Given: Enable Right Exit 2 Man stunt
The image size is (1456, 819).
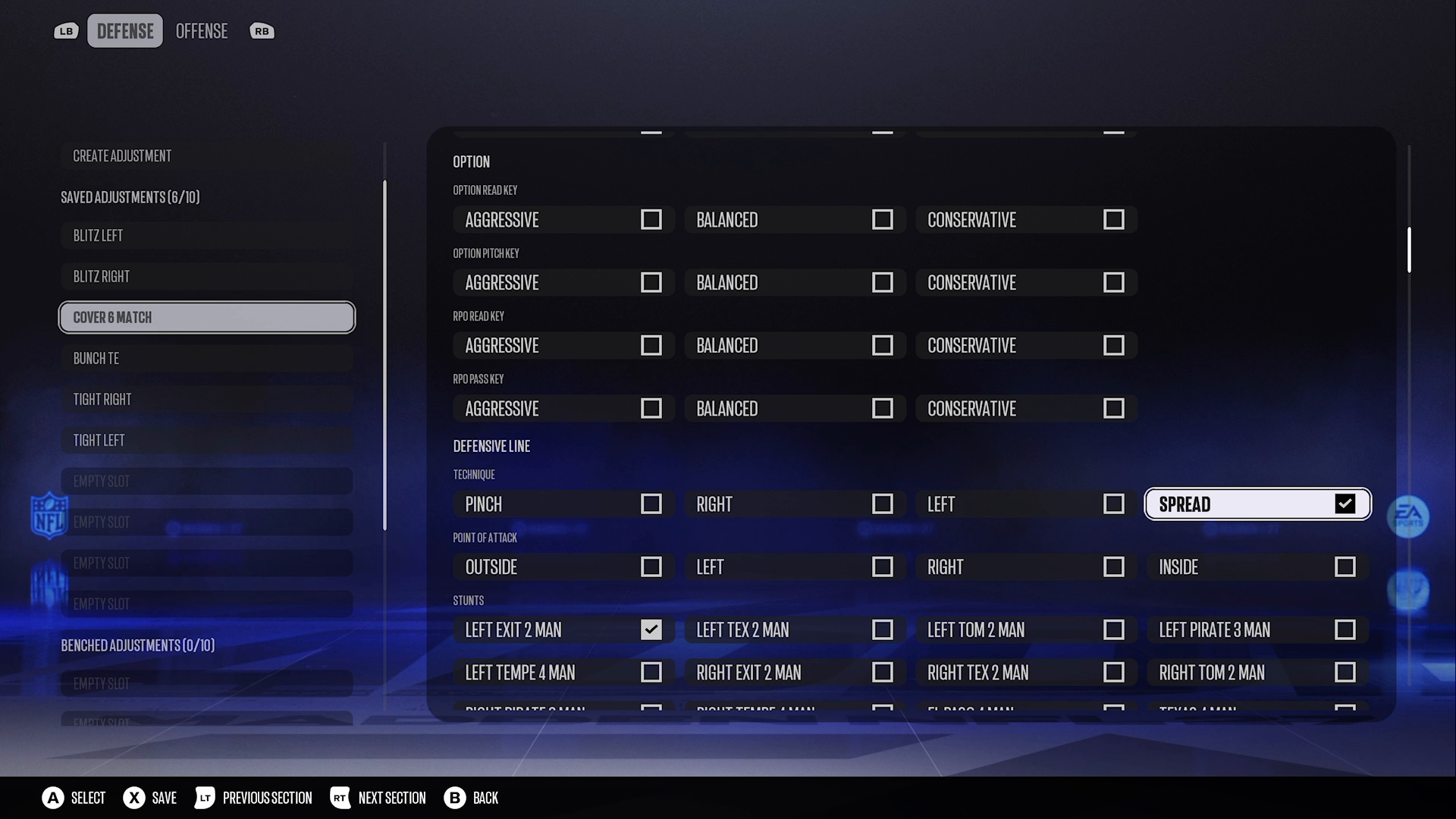Looking at the screenshot, I should (x=883, y=673).
